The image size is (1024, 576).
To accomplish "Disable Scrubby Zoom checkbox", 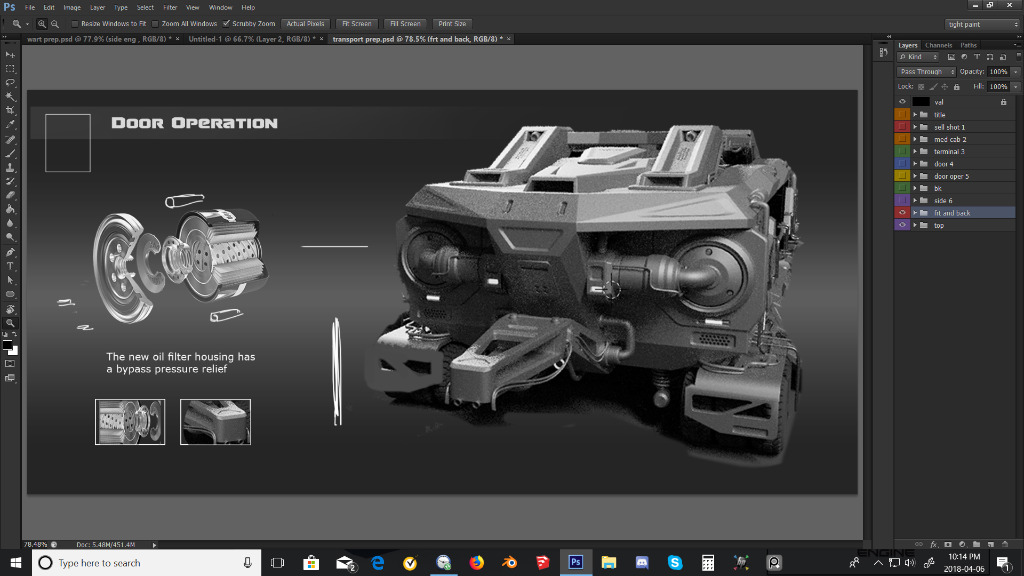I will click(x=227, y=24).
